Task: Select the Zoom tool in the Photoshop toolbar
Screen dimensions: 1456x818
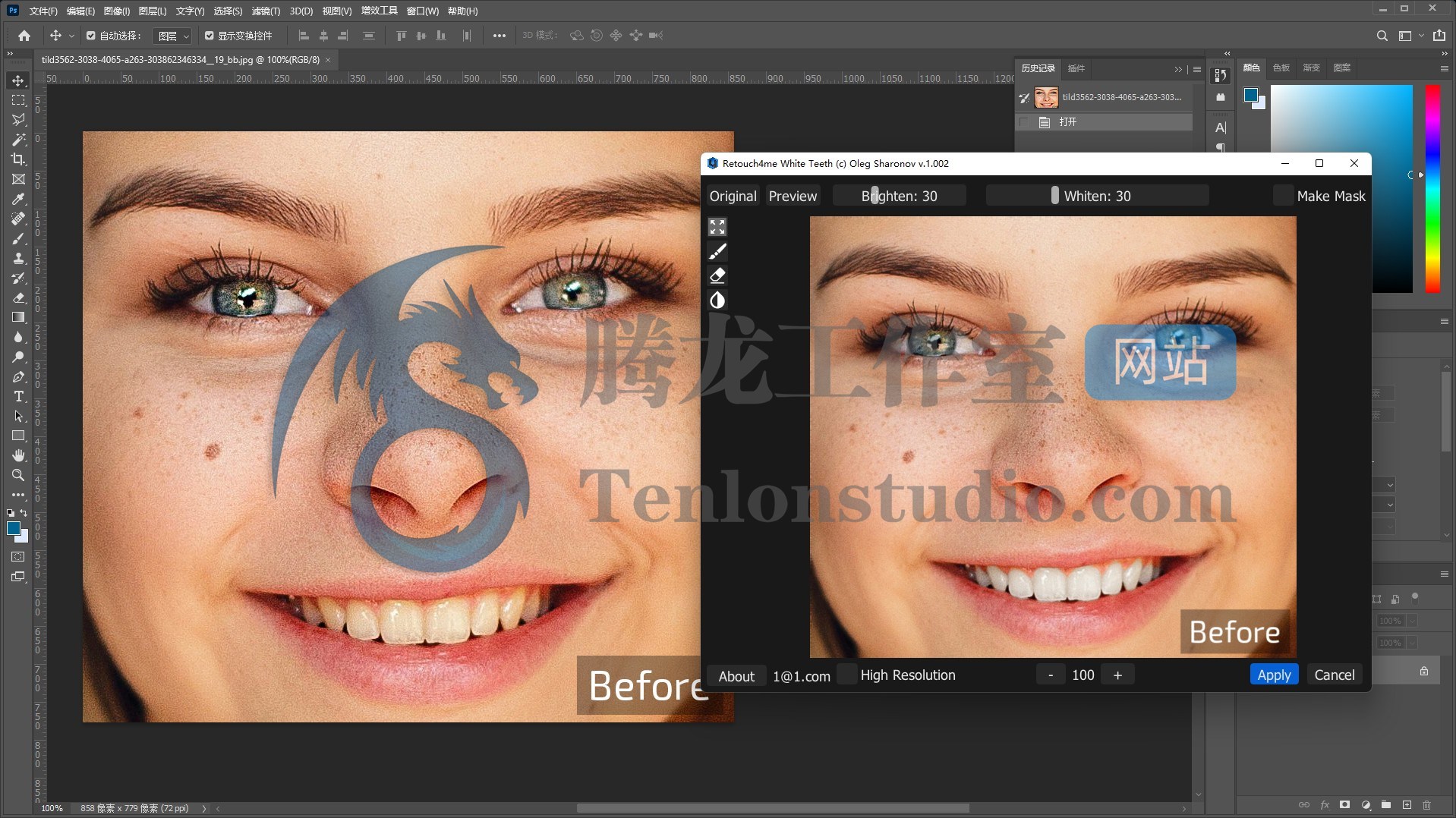Action: click(18, 475)
